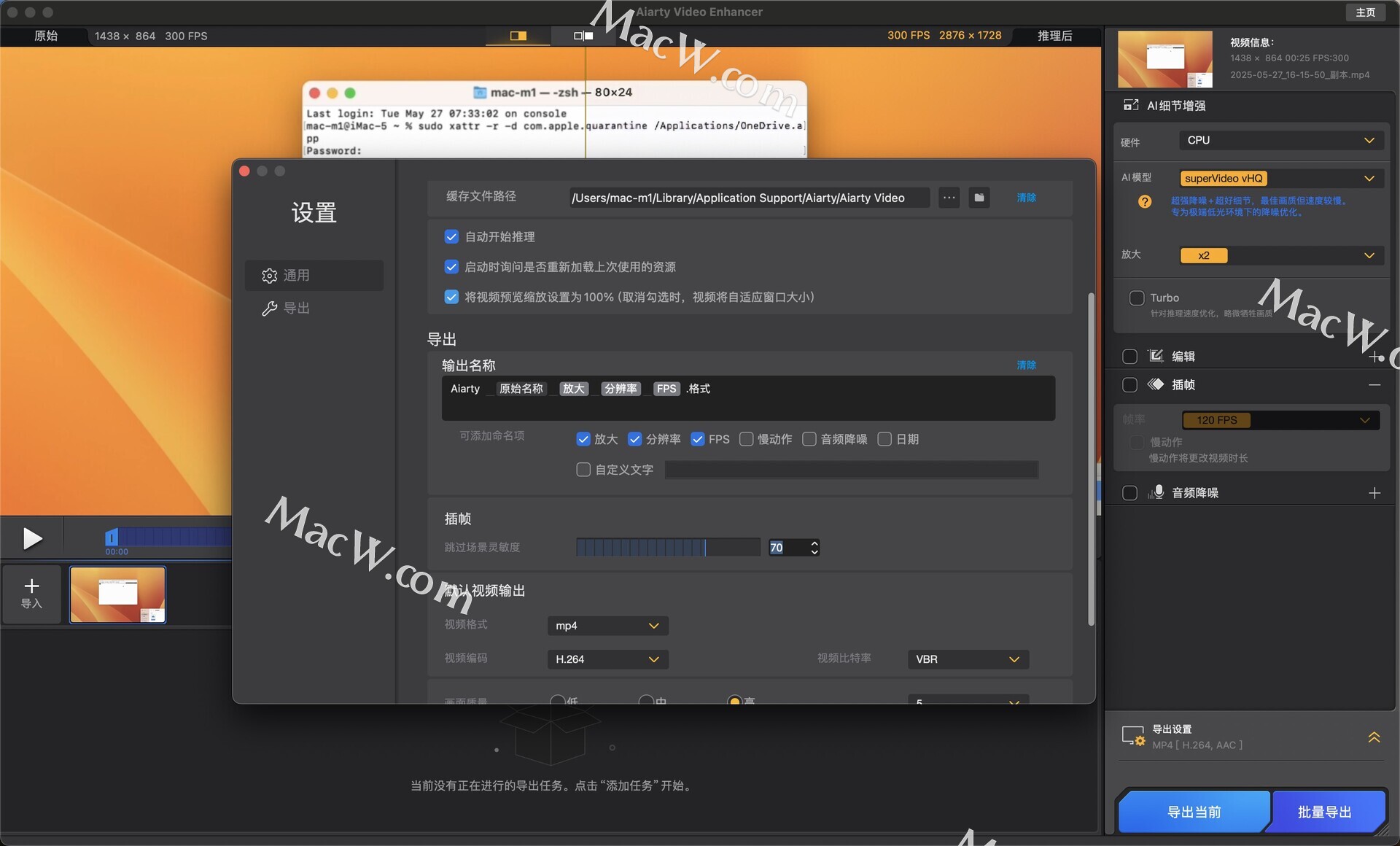Click the 推理后 after-inference tab label

click(1054, 36)
